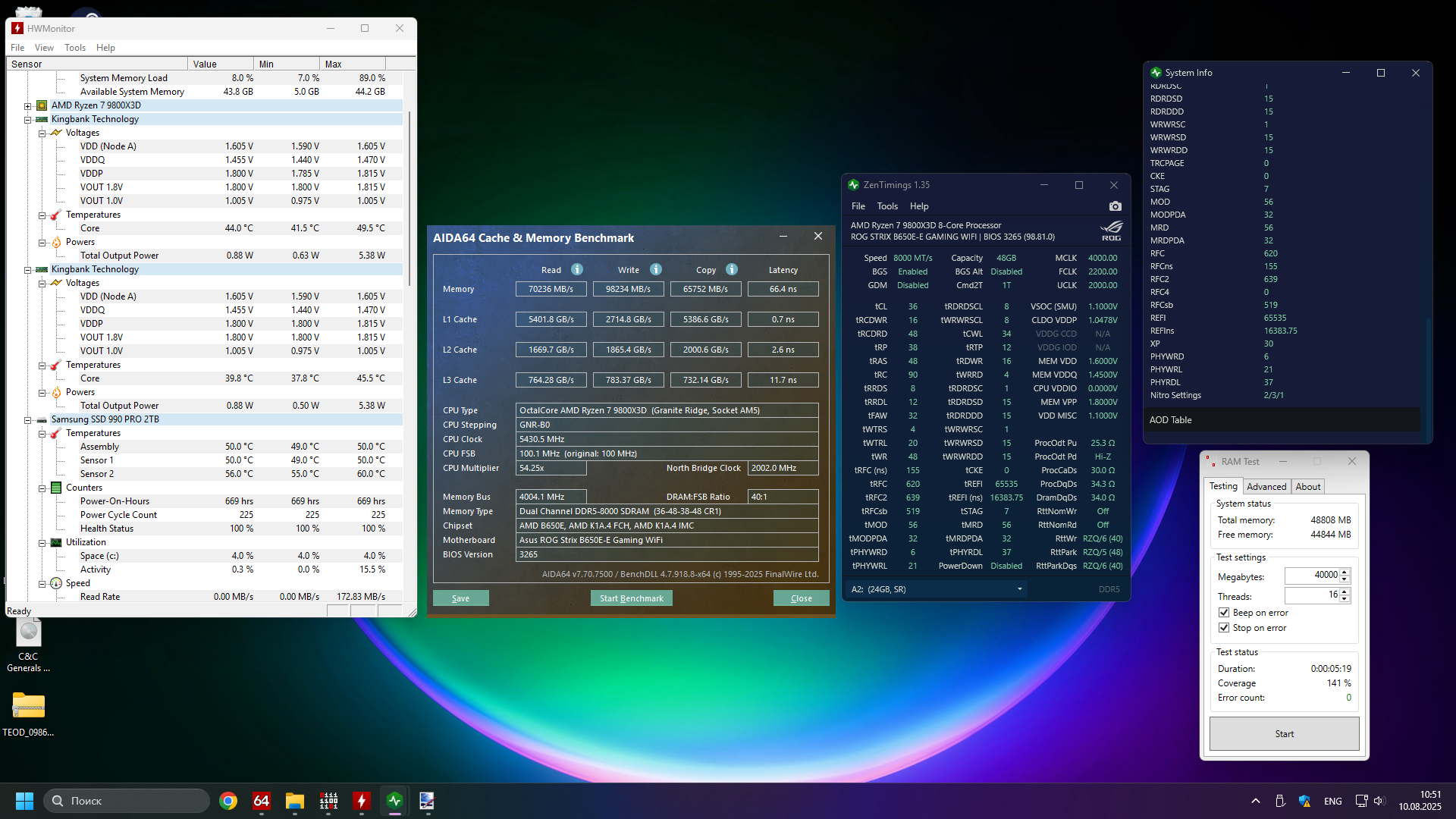1456x819 pixels.
Task: Increase Megabytes value with up arrow
Action: (1345, 572)
